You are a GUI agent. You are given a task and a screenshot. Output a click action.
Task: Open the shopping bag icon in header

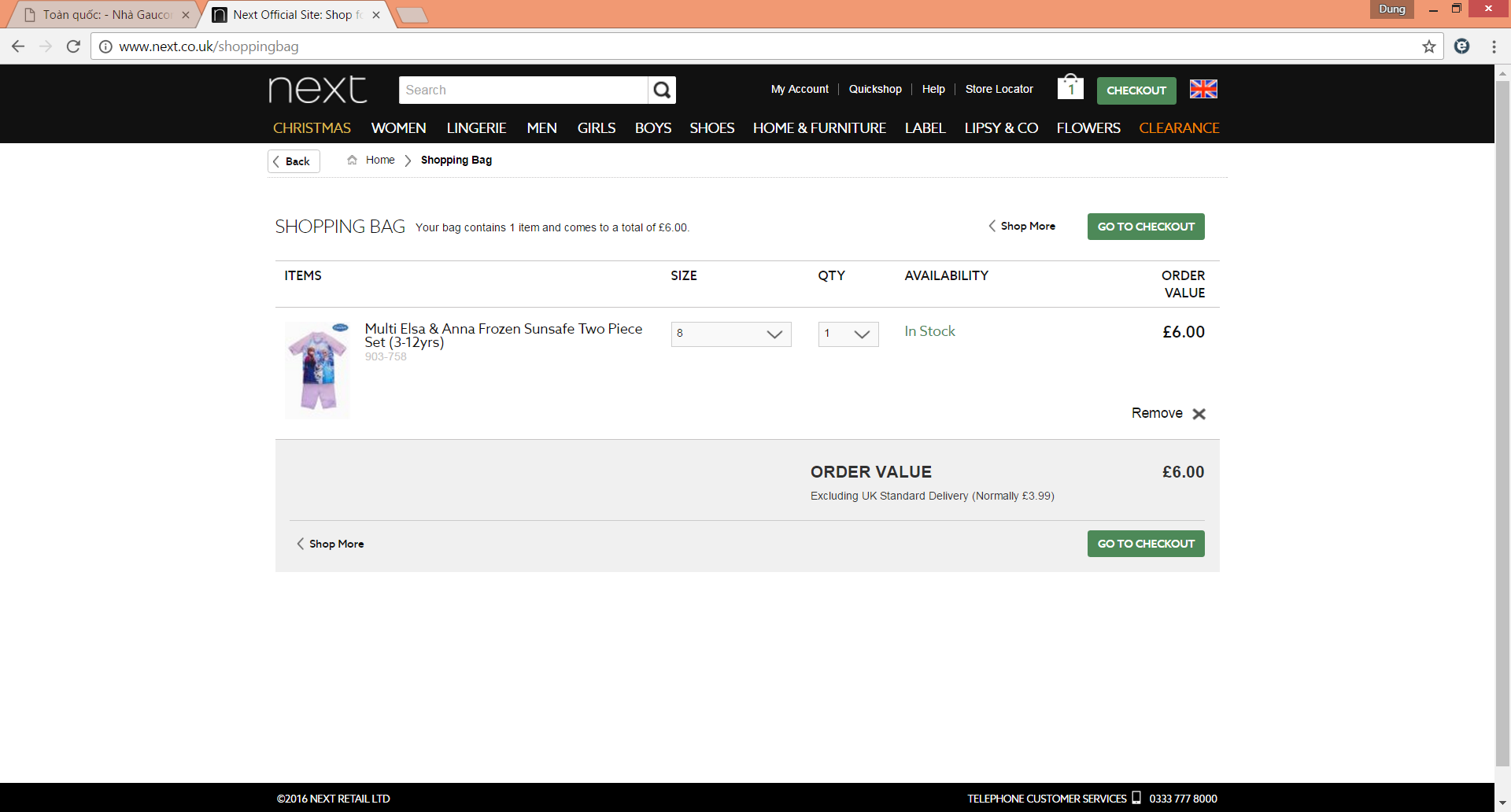tap(1070, 87)
